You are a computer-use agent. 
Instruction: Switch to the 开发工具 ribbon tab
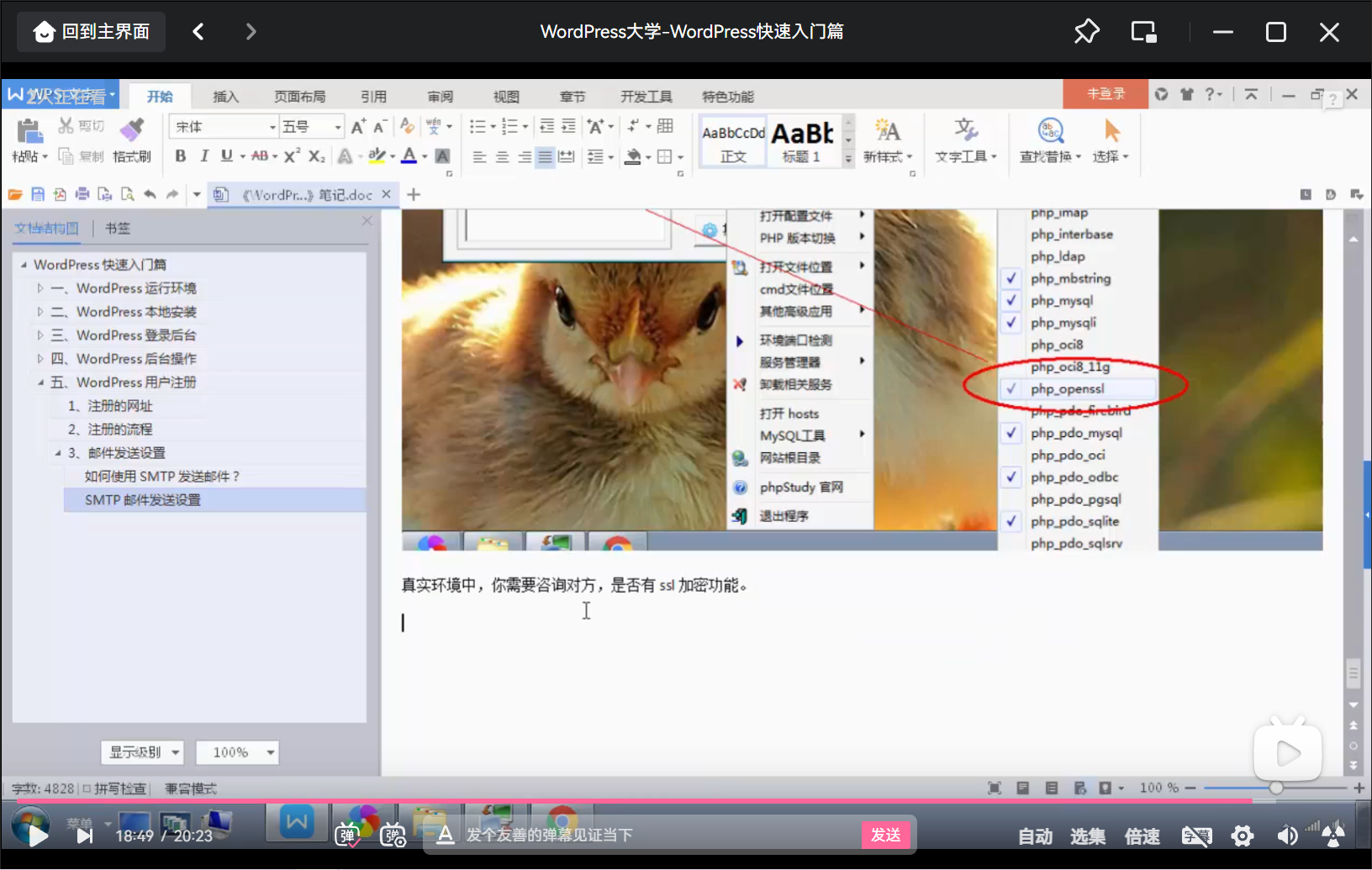[x=646, y=97]
